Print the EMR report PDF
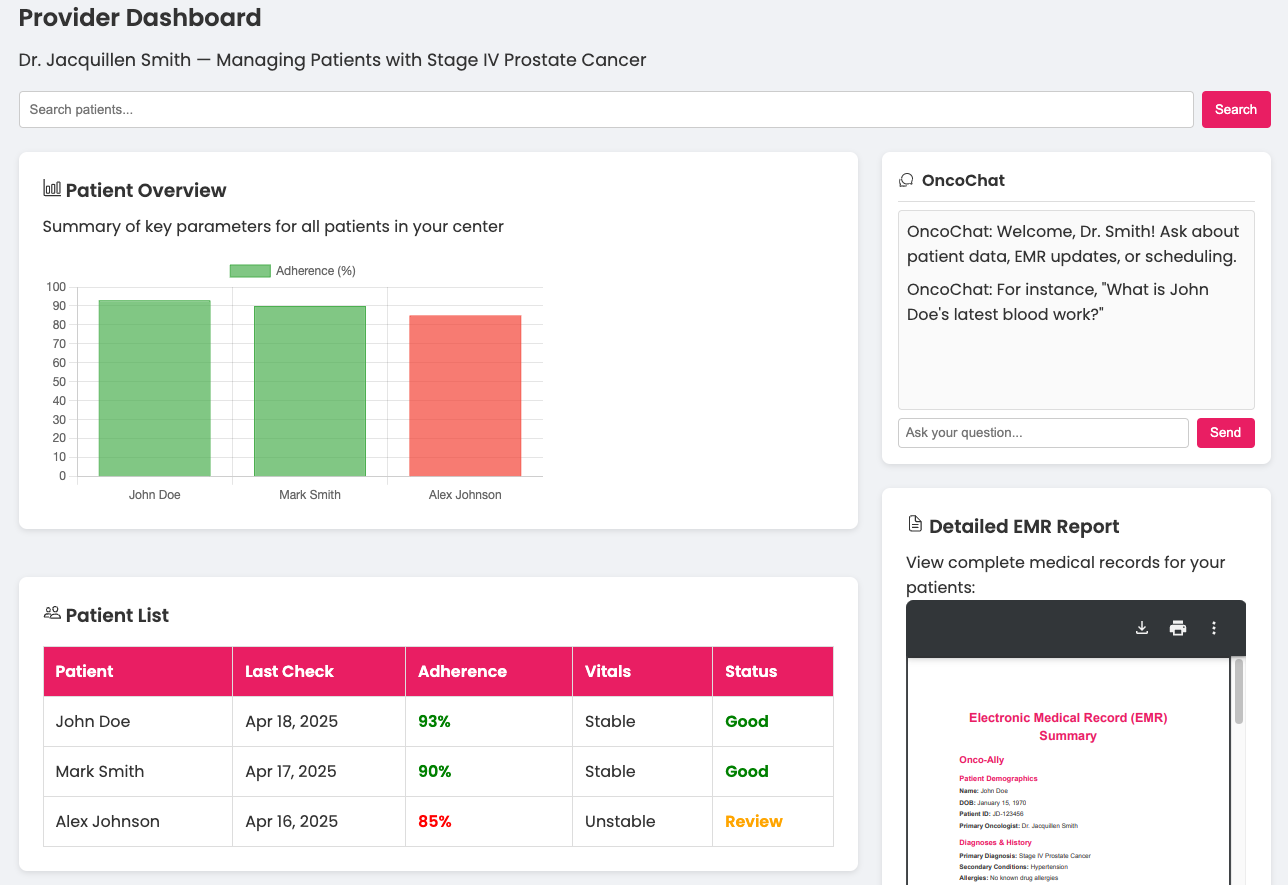The width and height of the screenshot is (1288, 885). [1178, 628]
